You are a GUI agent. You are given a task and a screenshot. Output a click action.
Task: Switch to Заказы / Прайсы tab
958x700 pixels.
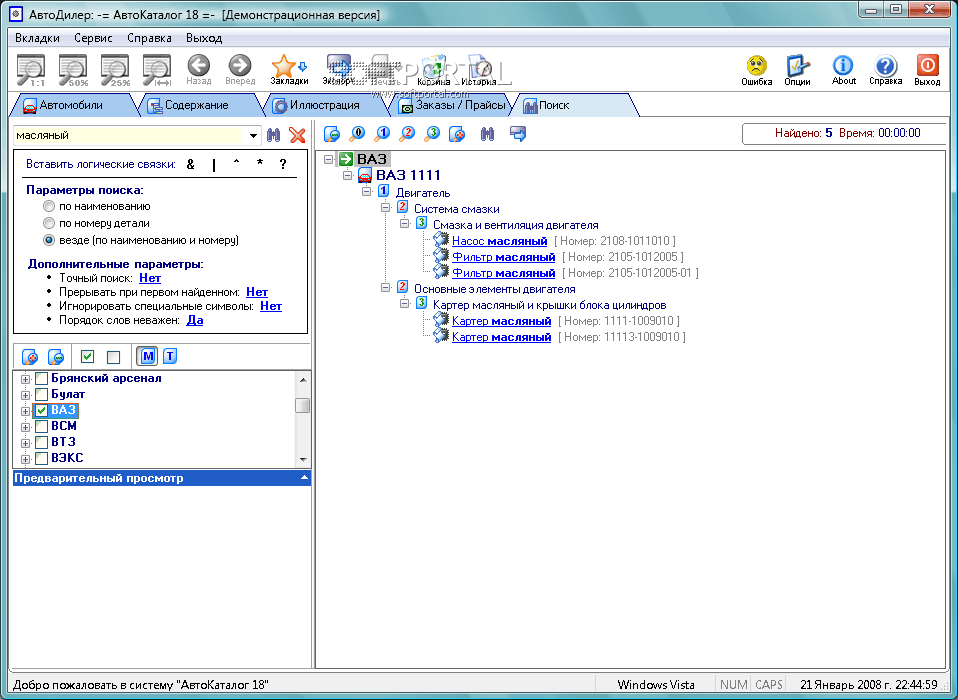452,105
